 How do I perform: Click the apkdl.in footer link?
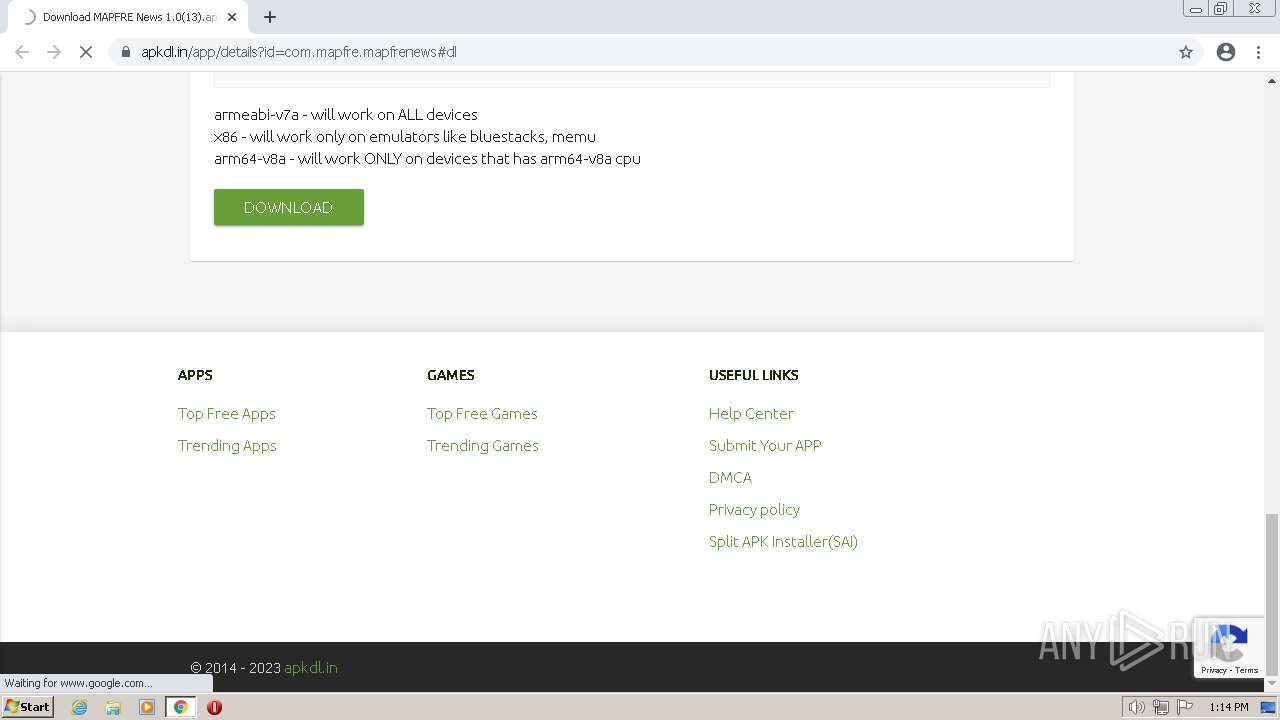311,667
